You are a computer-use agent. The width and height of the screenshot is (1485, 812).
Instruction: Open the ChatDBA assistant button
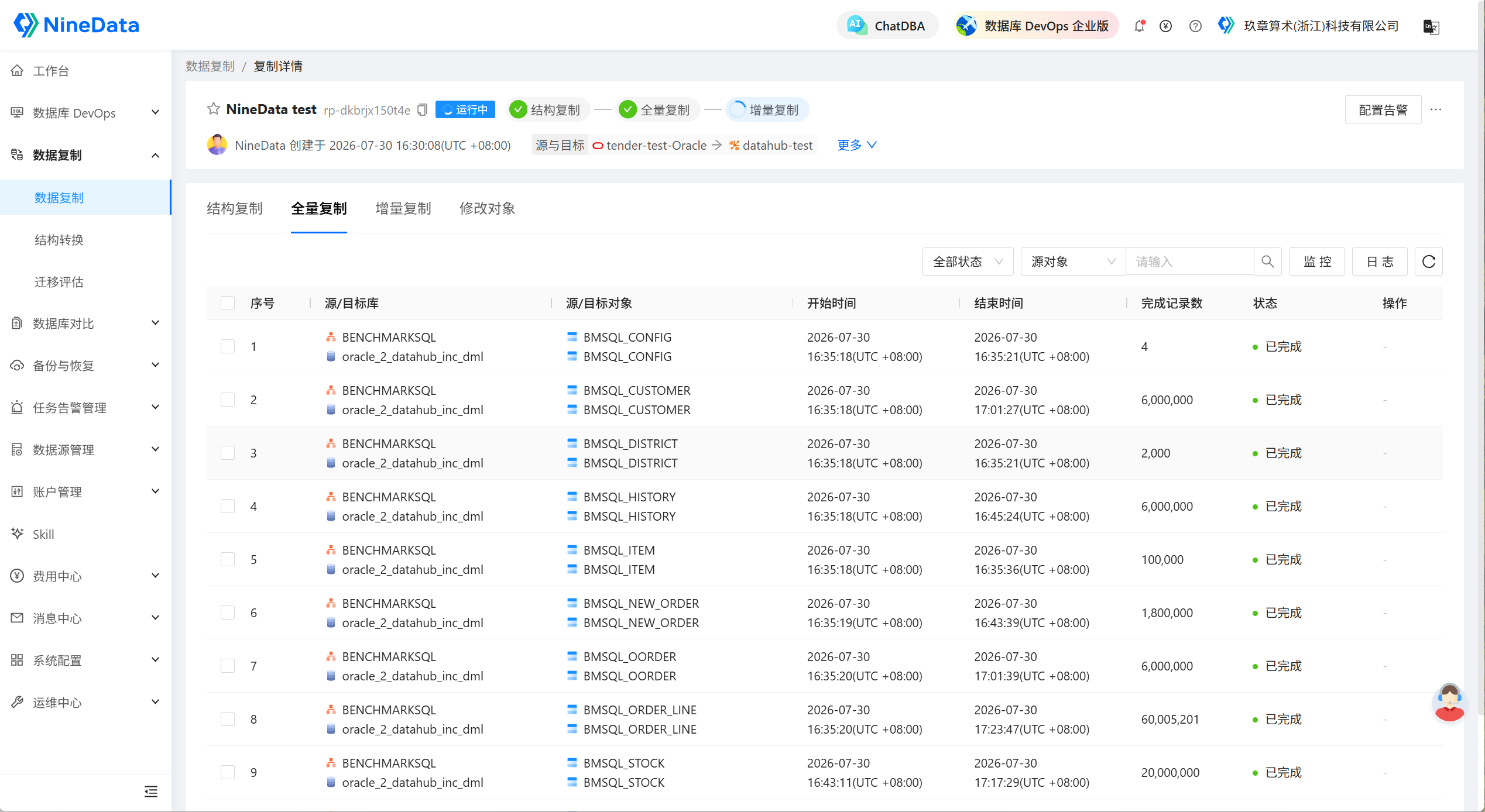(887, 25)
